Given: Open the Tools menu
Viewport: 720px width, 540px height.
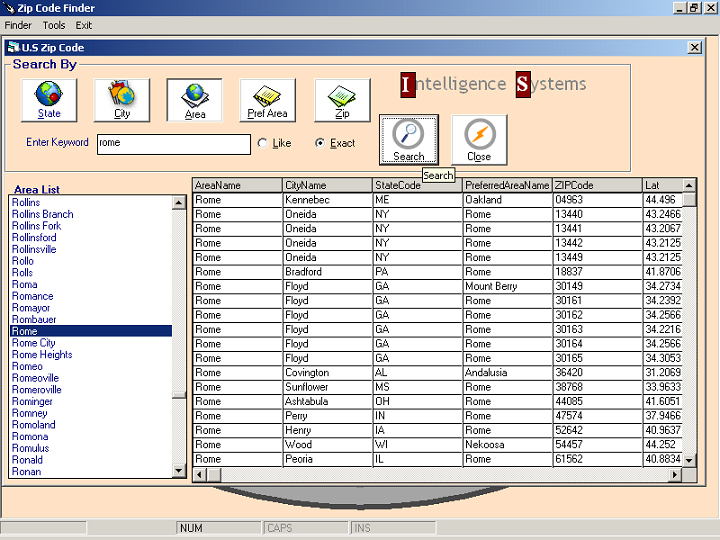Looking at the screenshot, I should click(x=54, y=25).
